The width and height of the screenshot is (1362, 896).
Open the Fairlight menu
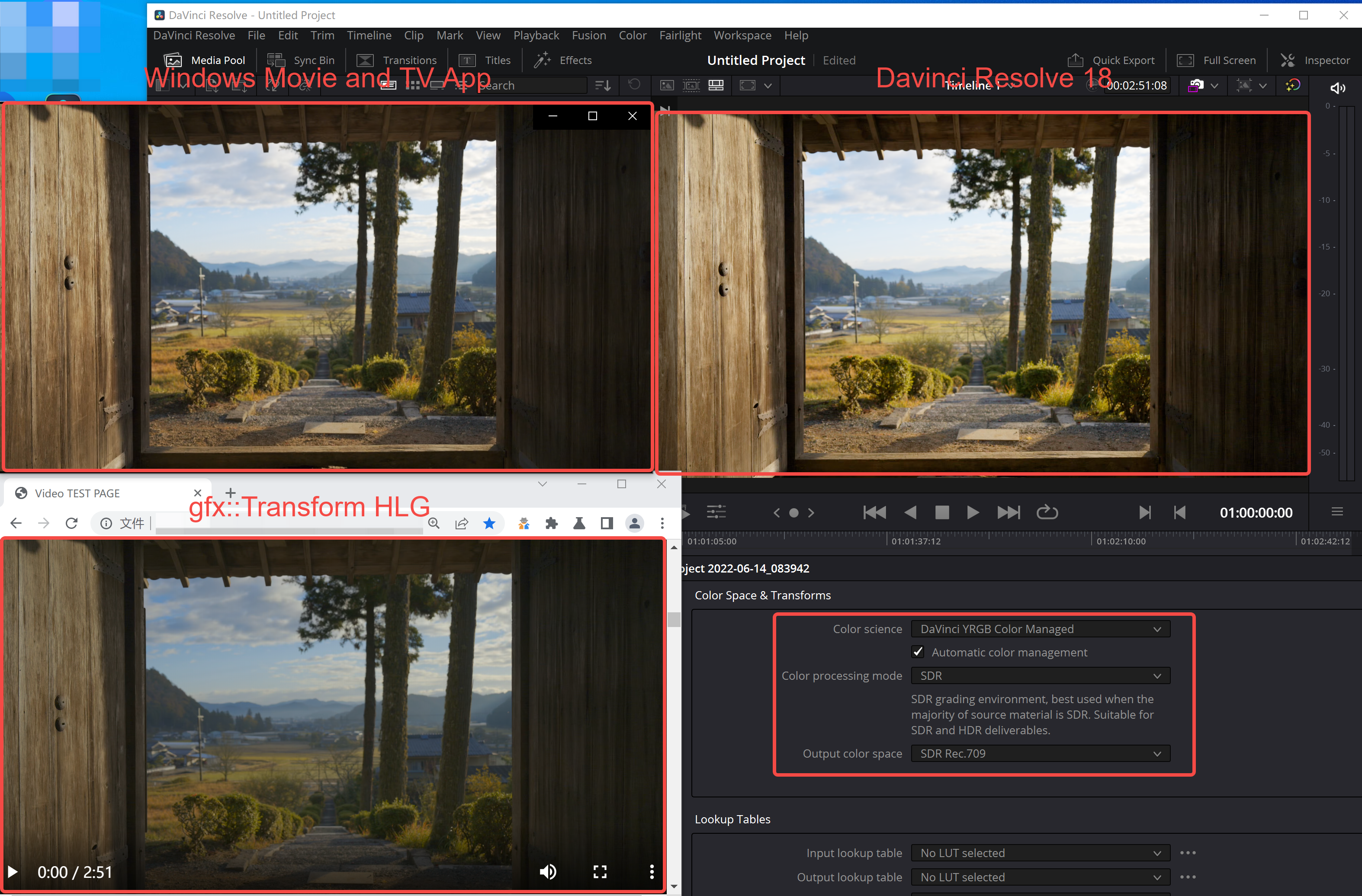click(680, 35)
